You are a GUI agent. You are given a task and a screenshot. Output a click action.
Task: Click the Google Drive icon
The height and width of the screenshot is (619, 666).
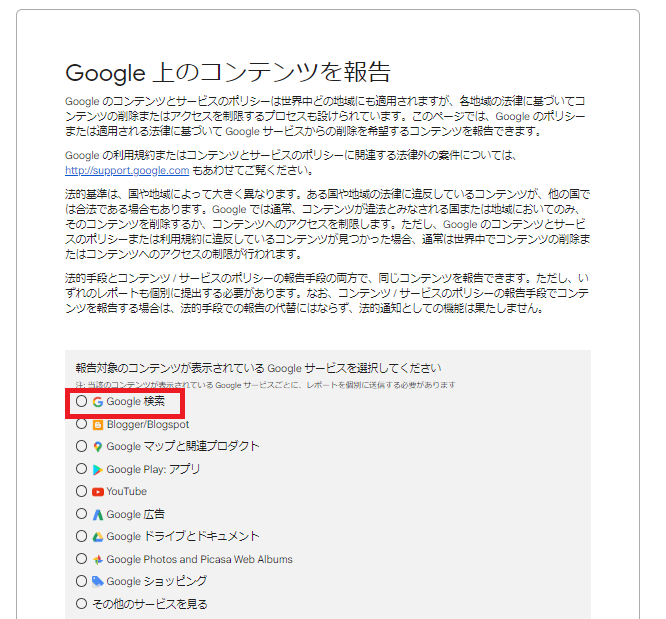pos(98,537)
